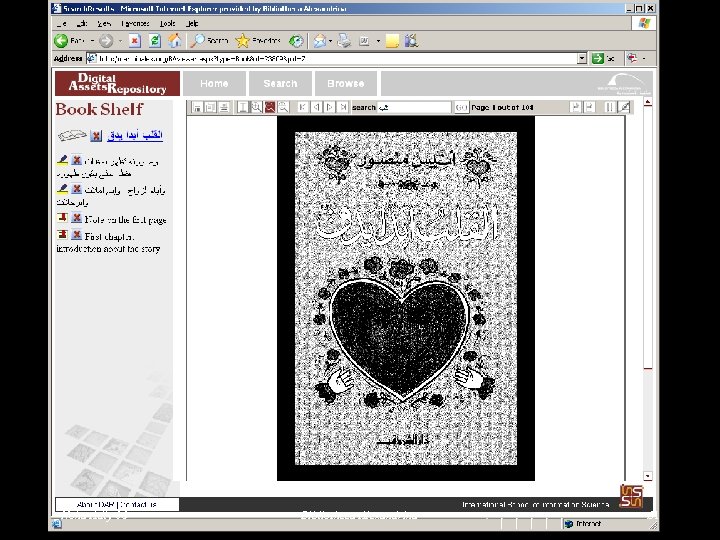Image resolution: width=720 pixels, height=540 pixels.
Task: Click the first yellow highlighter annotation icon
Action: 62,160
